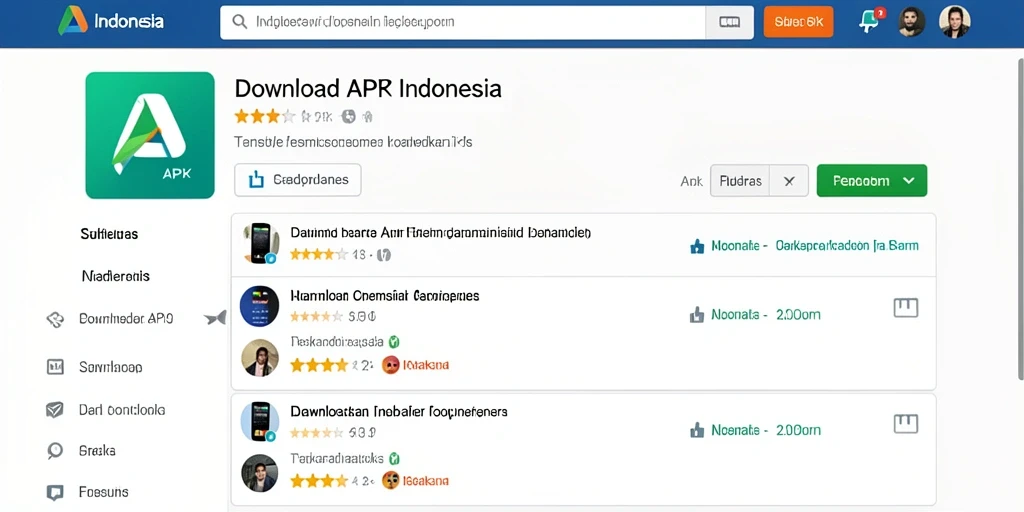Open Dawnloatkan Inebafer foopneteners result
Viewport: 1024px width, 512px height.
398,411
